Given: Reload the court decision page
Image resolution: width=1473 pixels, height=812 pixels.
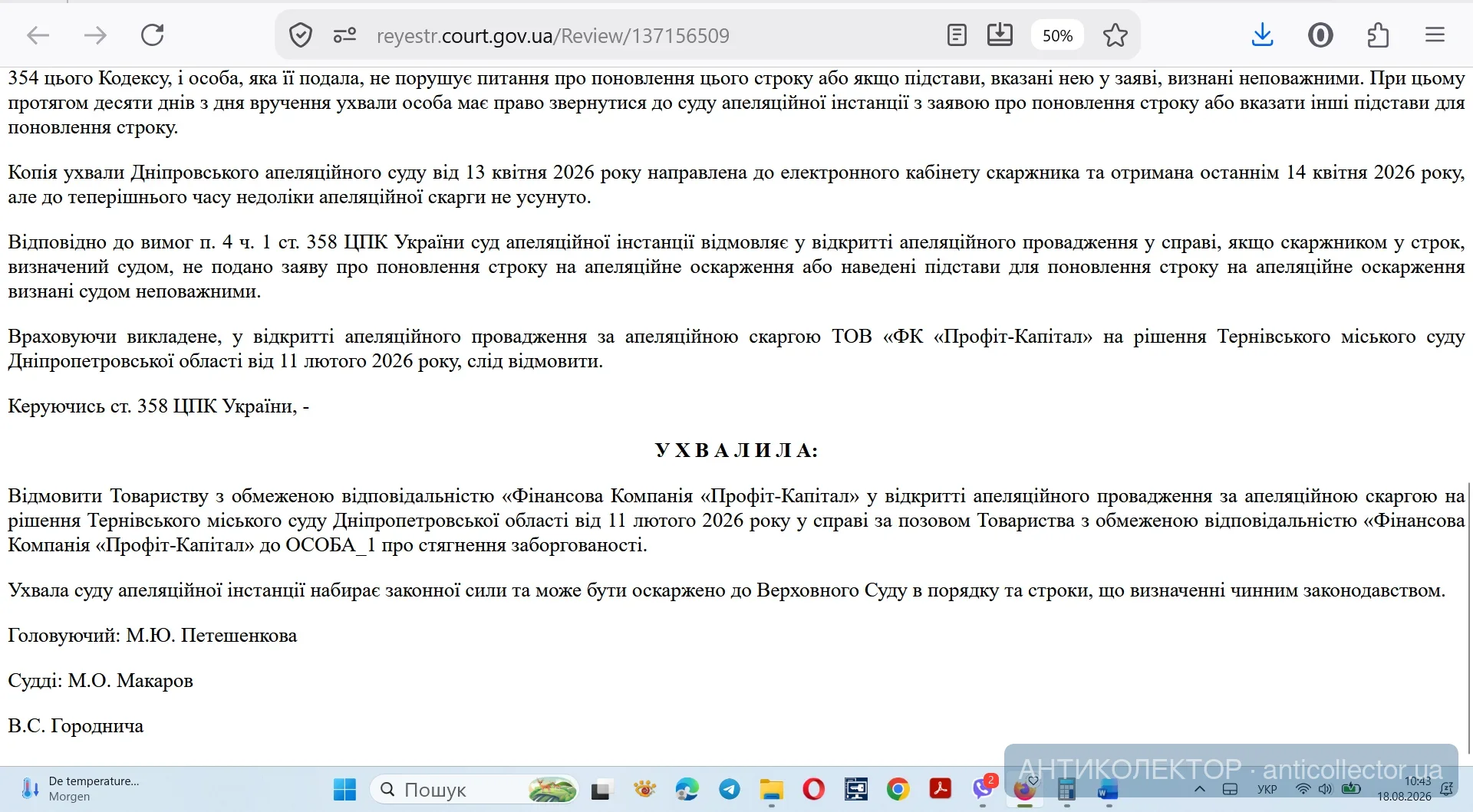Looking at the screenshot, I should click(153, 35).
